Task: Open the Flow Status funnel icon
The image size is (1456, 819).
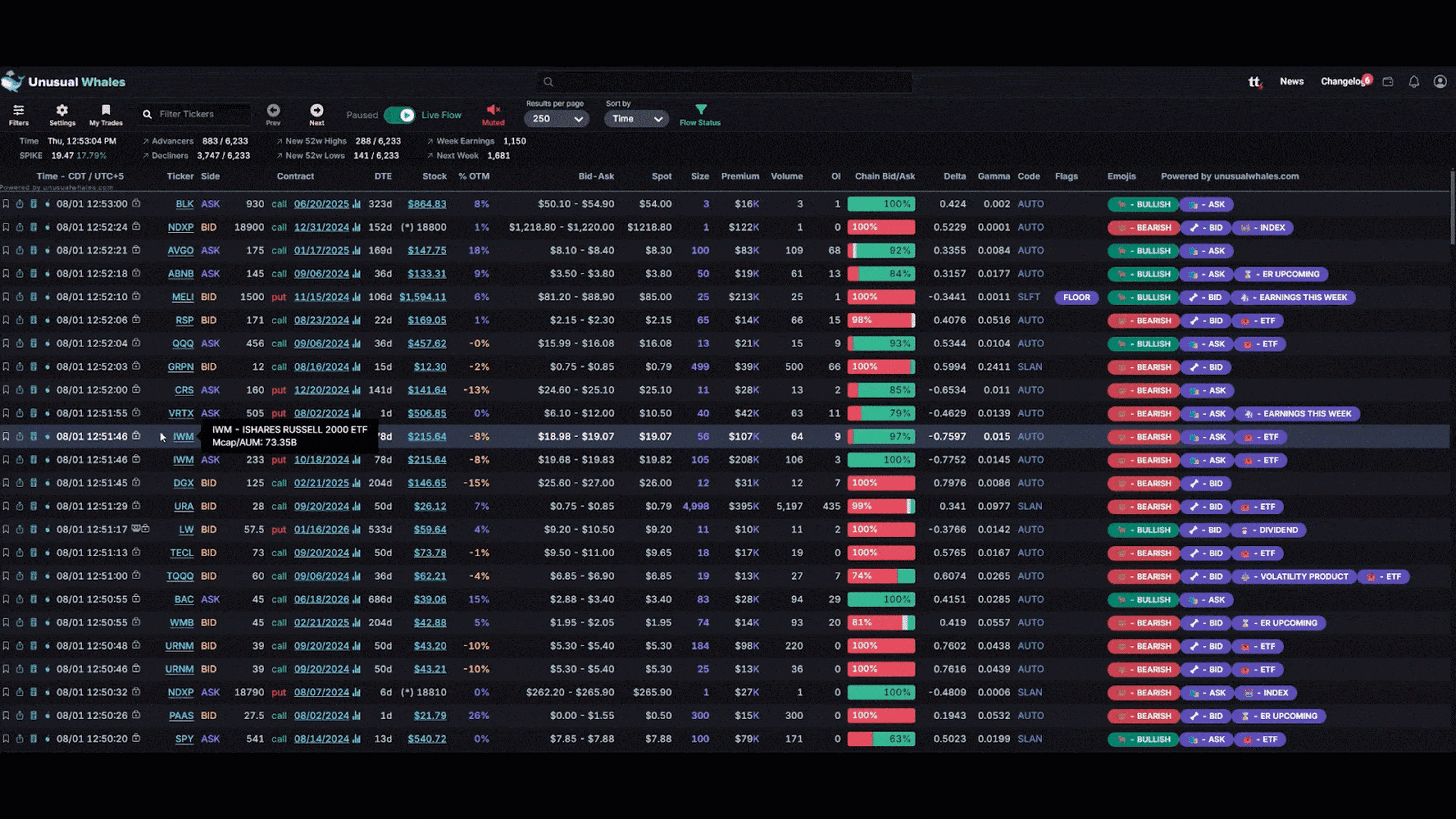Action: 700,110
